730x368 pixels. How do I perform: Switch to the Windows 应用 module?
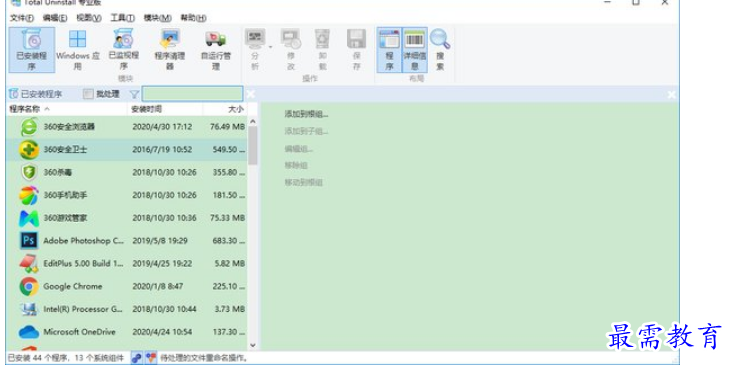pyautogui.click(x=78, y=50)
